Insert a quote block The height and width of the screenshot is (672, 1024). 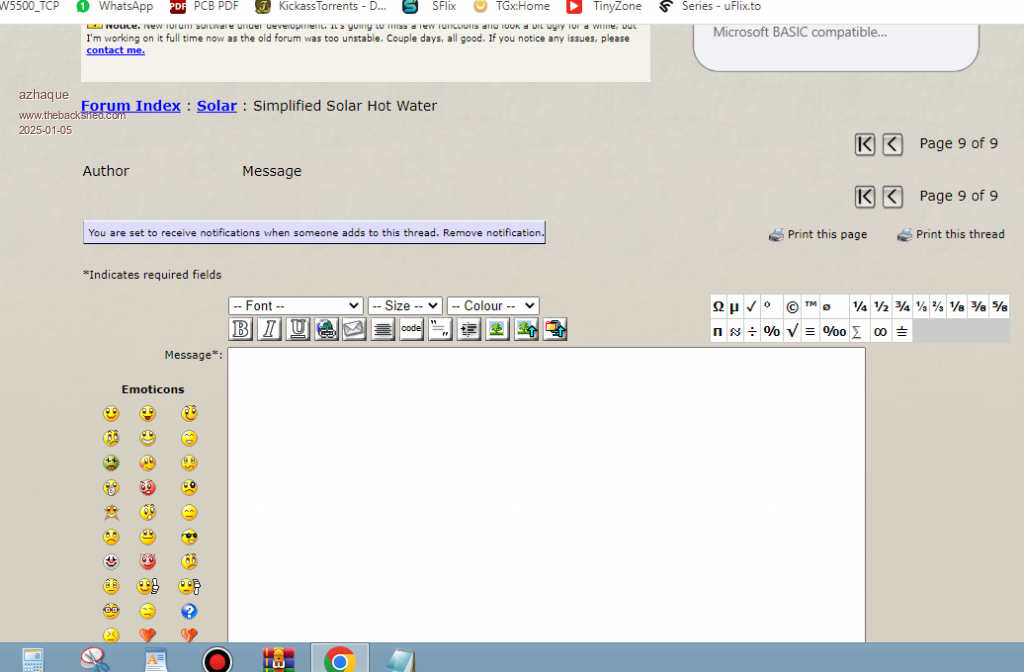point(440,329)
